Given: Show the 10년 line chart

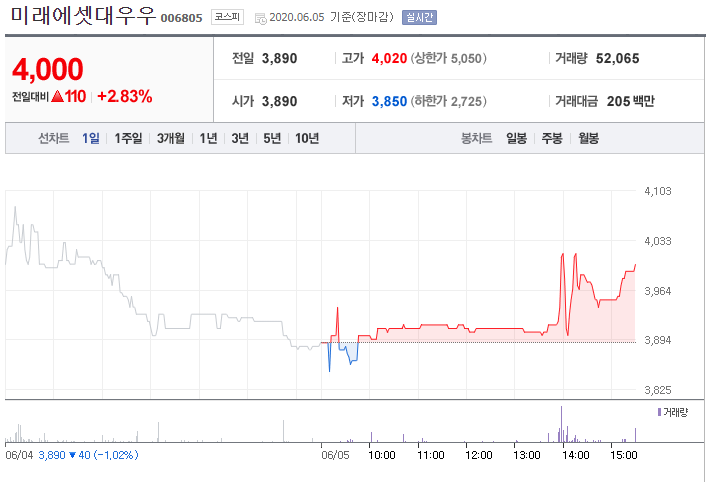Looking at the screenshot, I should [307, 138].
